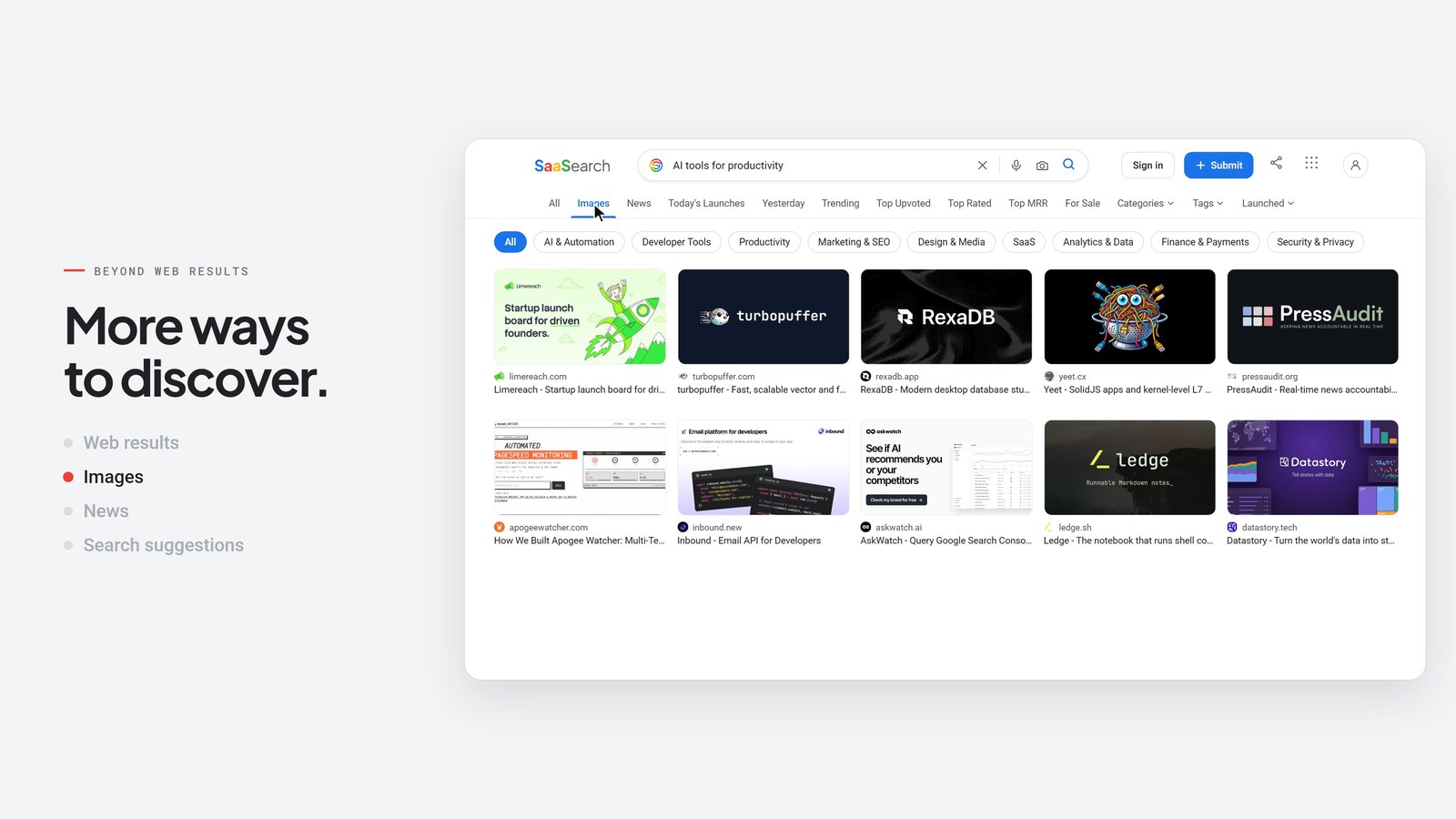Image resolution: width=1456 pixels, height=819 pixels.
Task: Open the user profile avatar icon
Action: (1355, 165)
